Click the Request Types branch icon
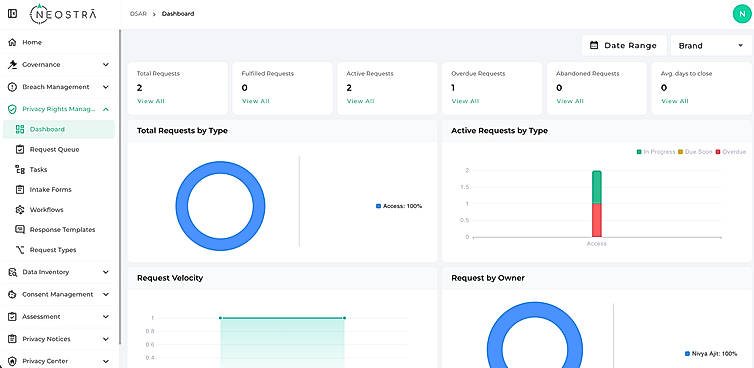Image resolution: width=754 pixels, height=368 pixels. click(x=20, y=250)
